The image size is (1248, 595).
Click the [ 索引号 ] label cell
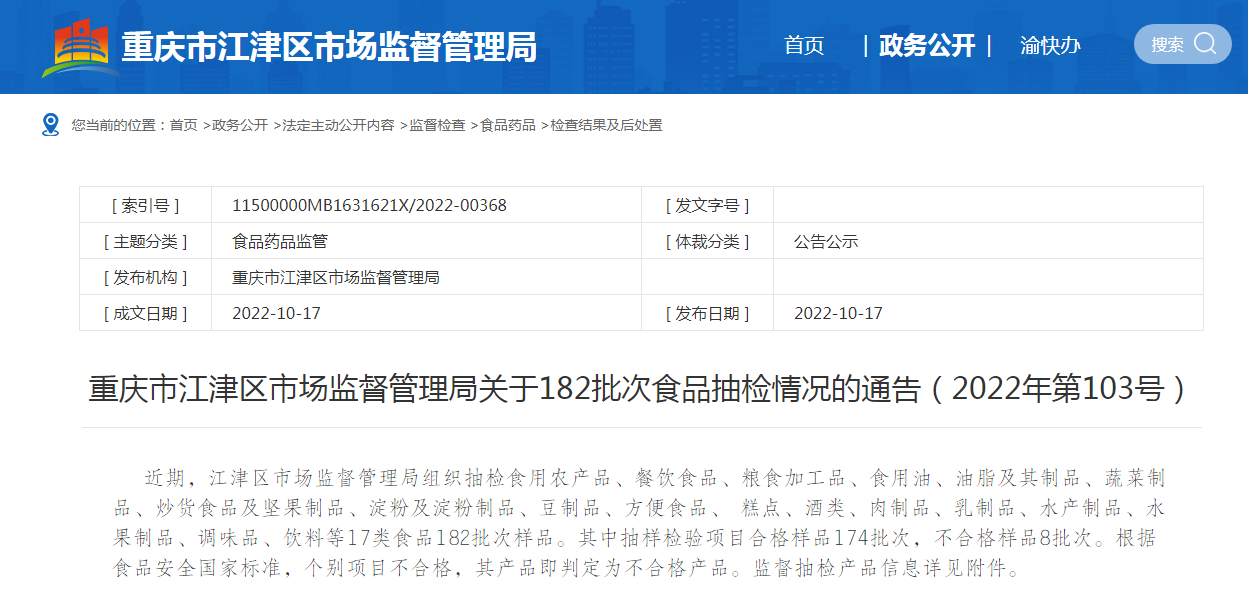click(x=146, y=205)
